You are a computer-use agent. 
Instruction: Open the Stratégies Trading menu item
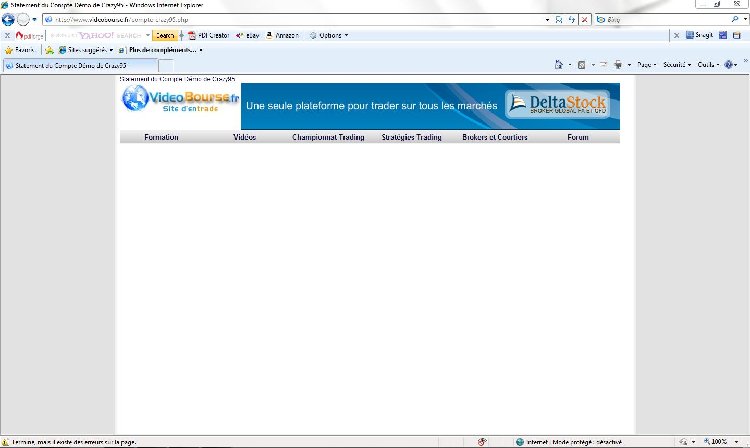pos(411,137)
